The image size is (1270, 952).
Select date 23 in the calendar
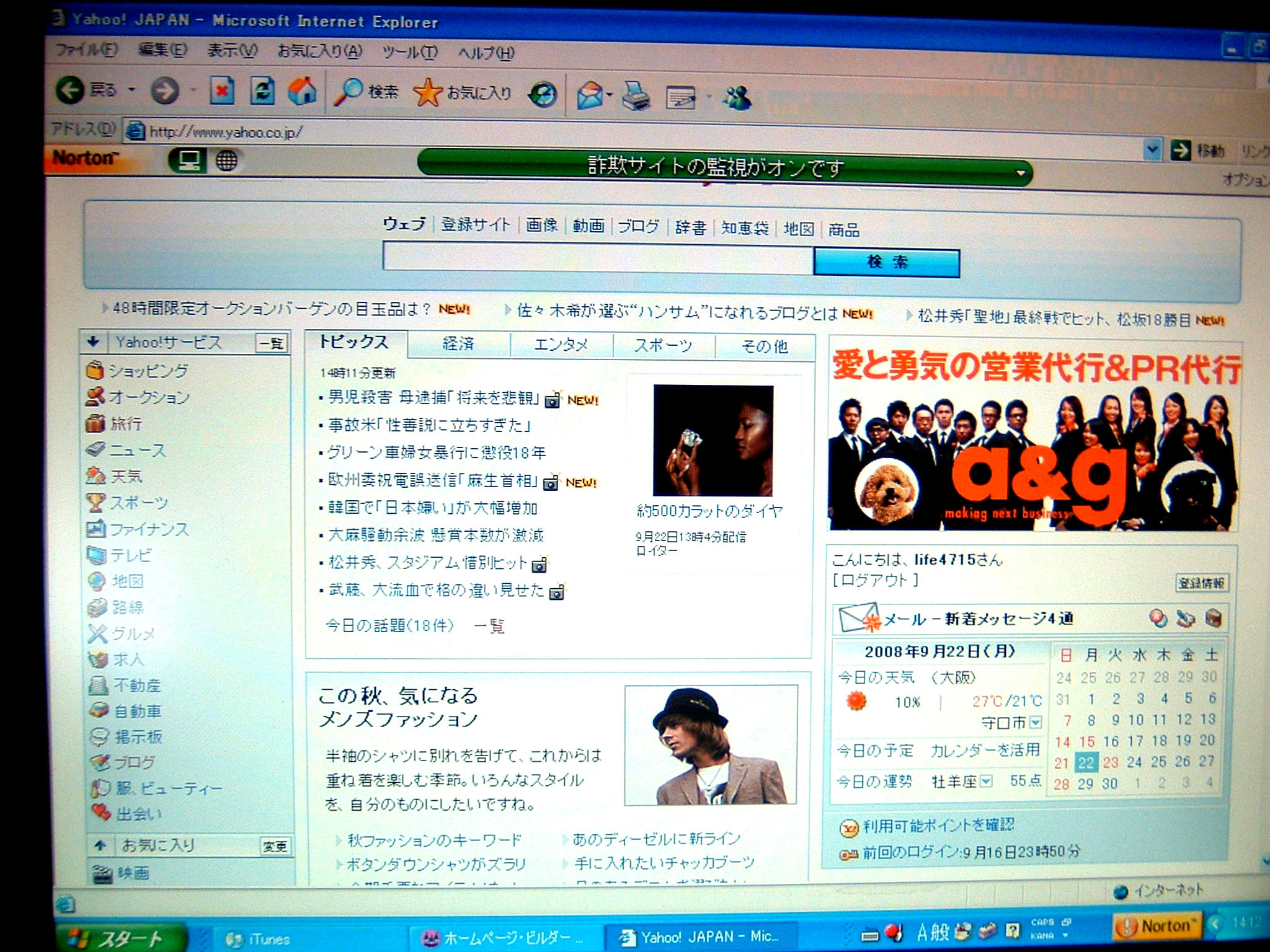pos(1110,762)
